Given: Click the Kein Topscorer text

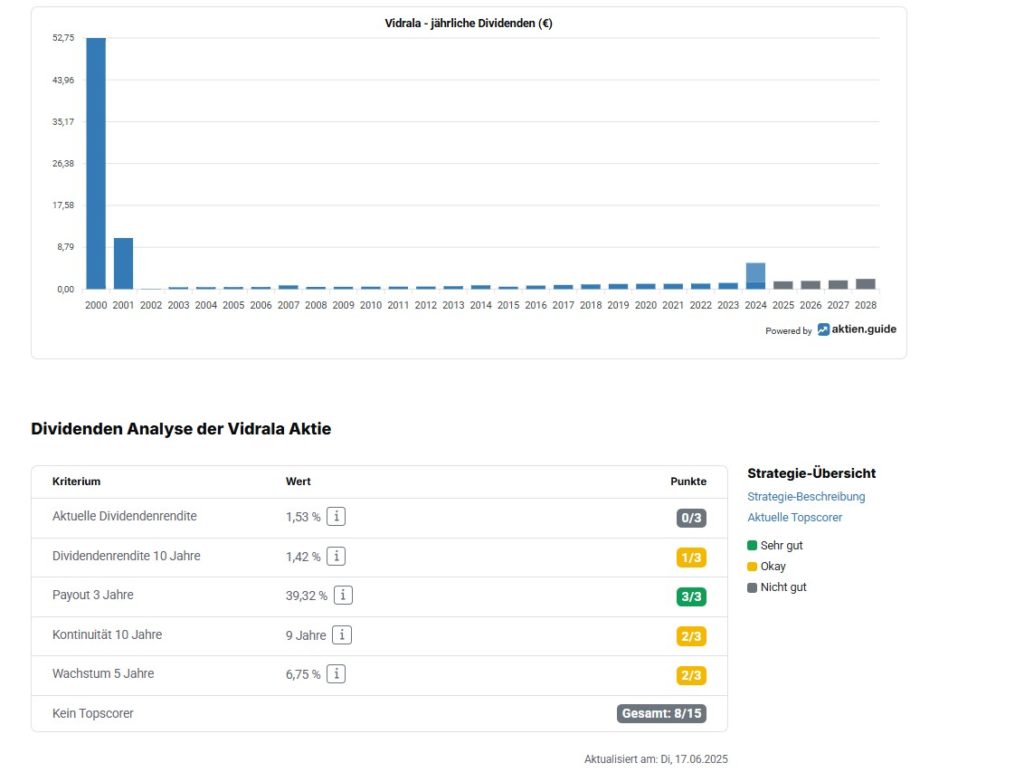Looking at the screenshot, I should pos(93,713).
